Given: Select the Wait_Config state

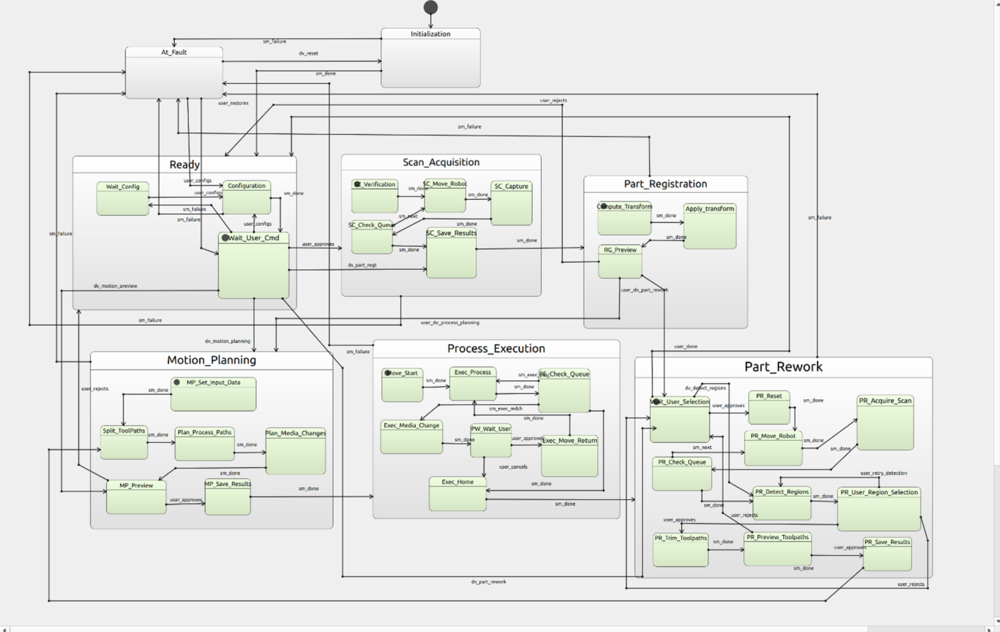Looking at the screenshot, I should (122, 198).
